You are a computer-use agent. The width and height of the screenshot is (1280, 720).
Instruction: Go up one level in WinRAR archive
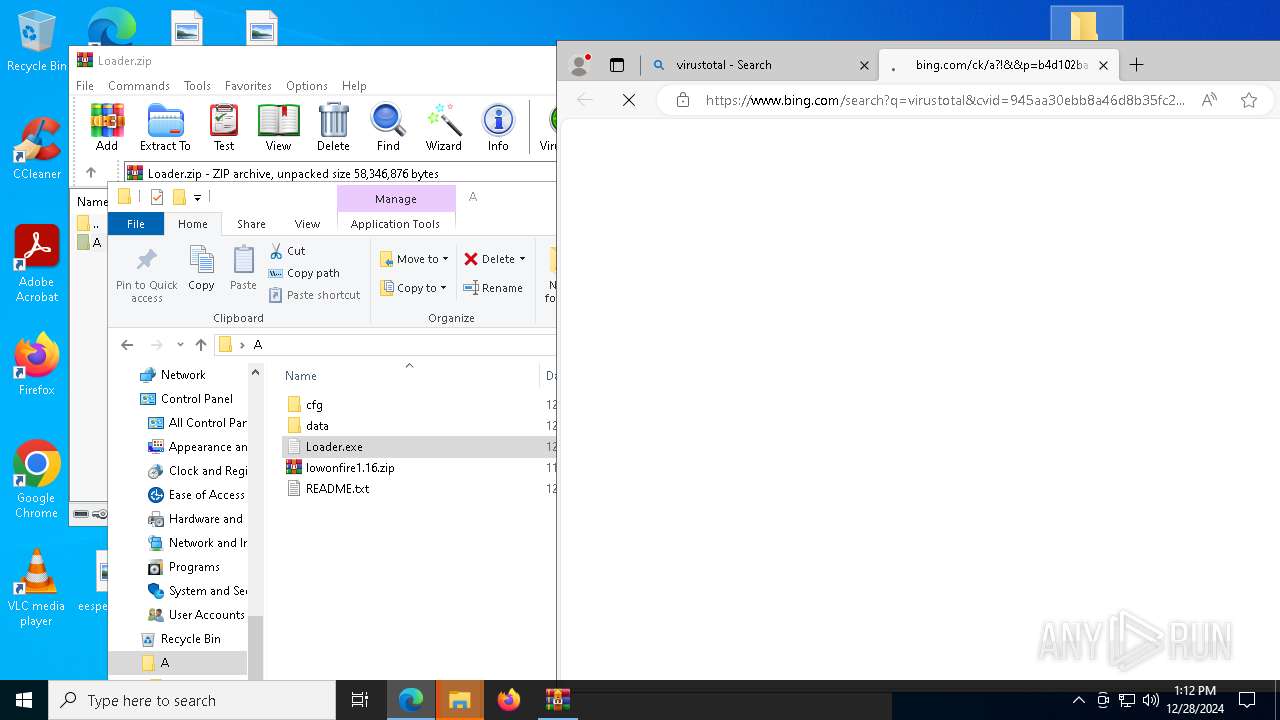91,173
